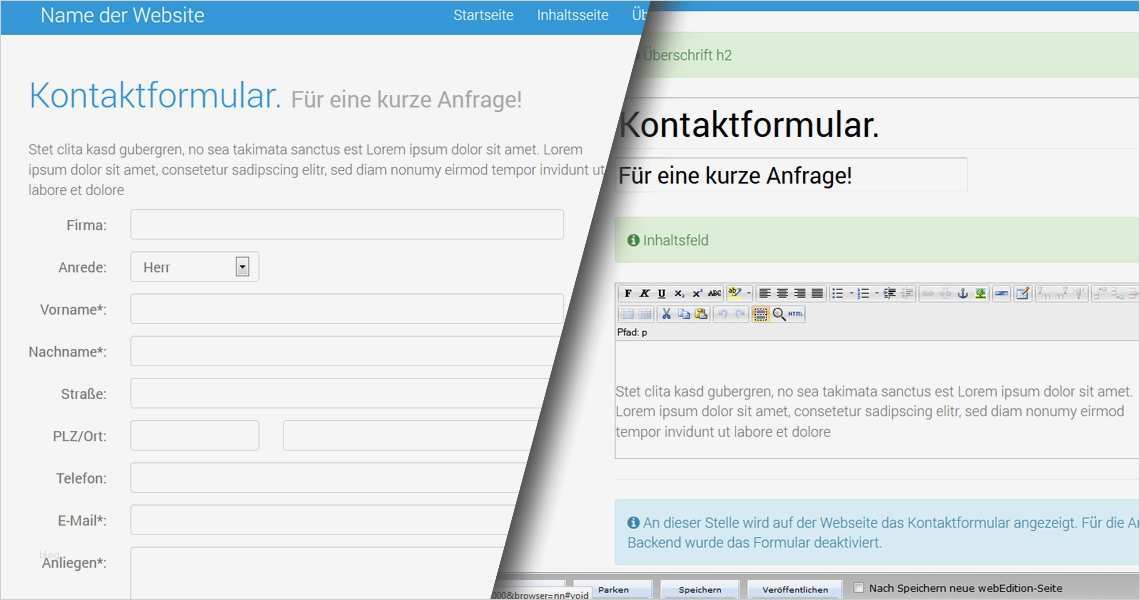Apply superscript formatting
1140x600 pixels.
click(697, 293)
